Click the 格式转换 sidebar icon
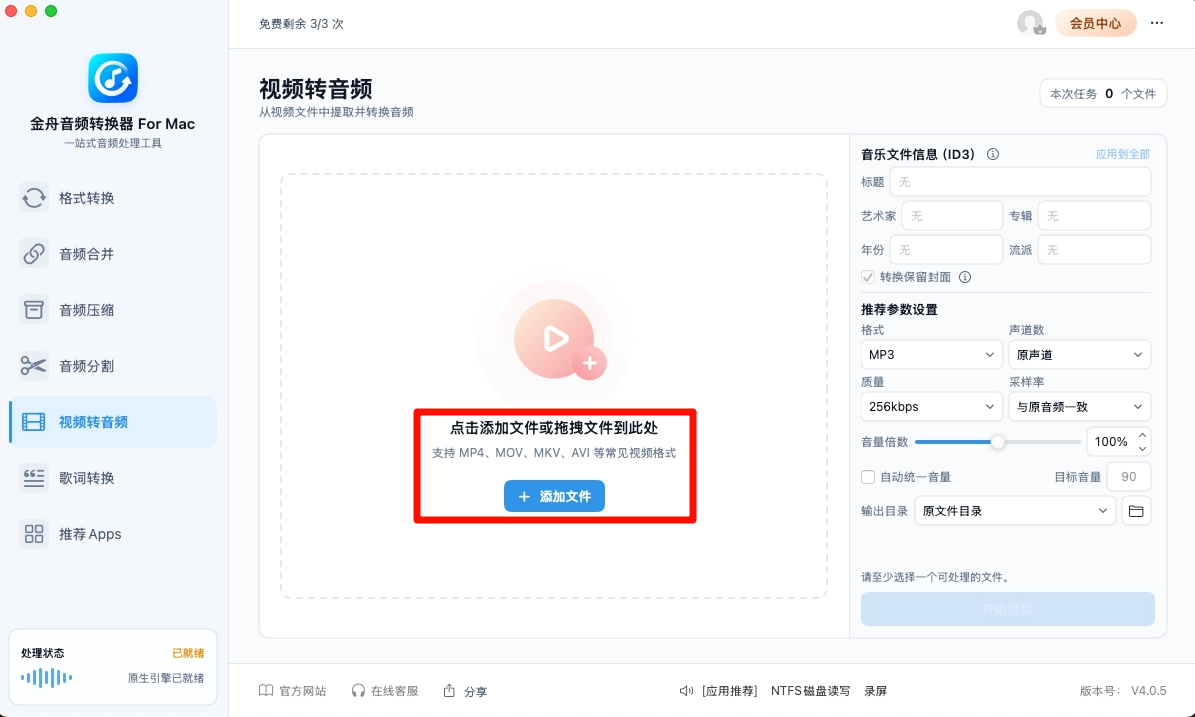 point(34,198)
